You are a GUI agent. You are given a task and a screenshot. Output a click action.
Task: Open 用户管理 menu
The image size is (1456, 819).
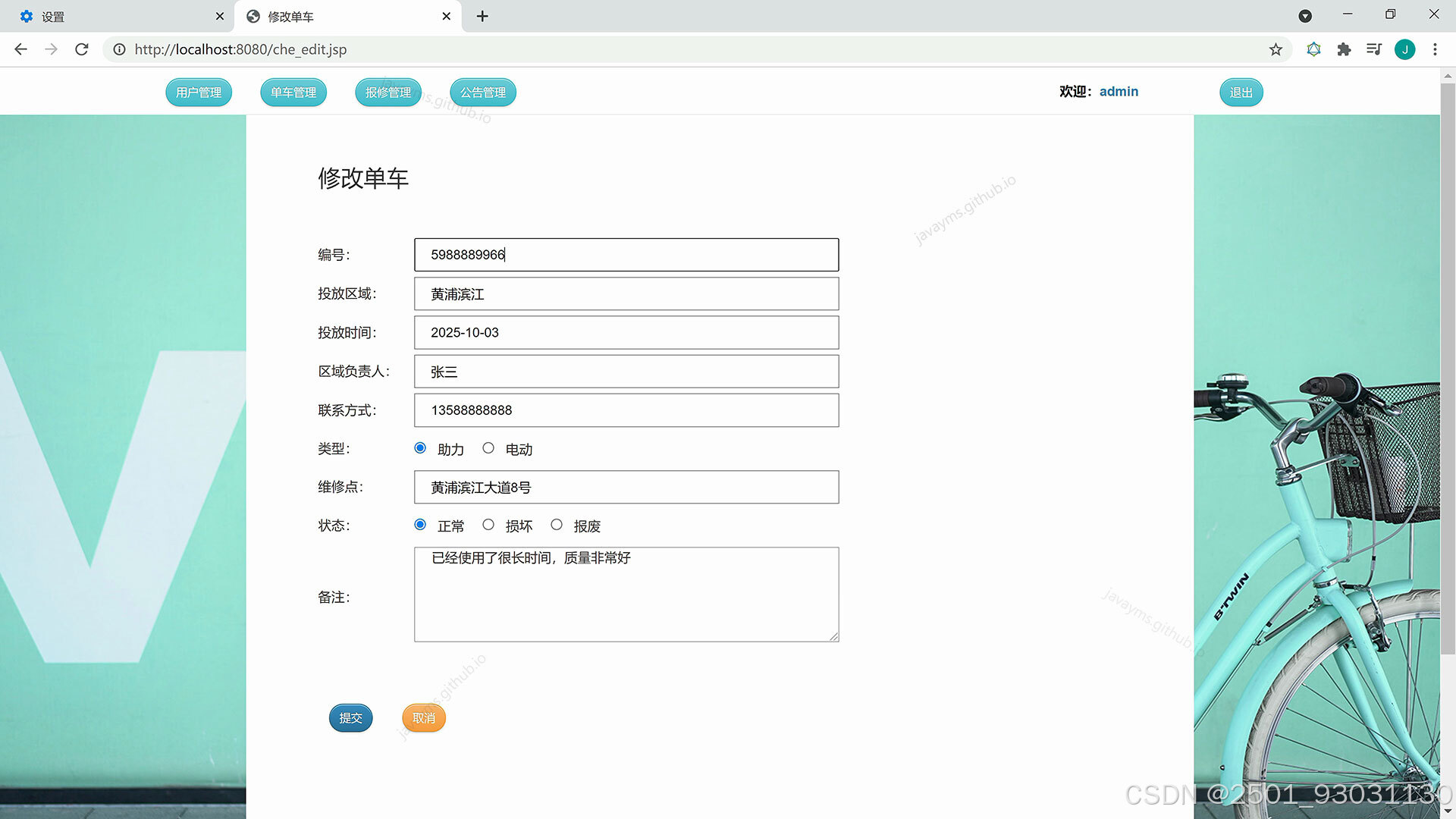pos(199,93)
